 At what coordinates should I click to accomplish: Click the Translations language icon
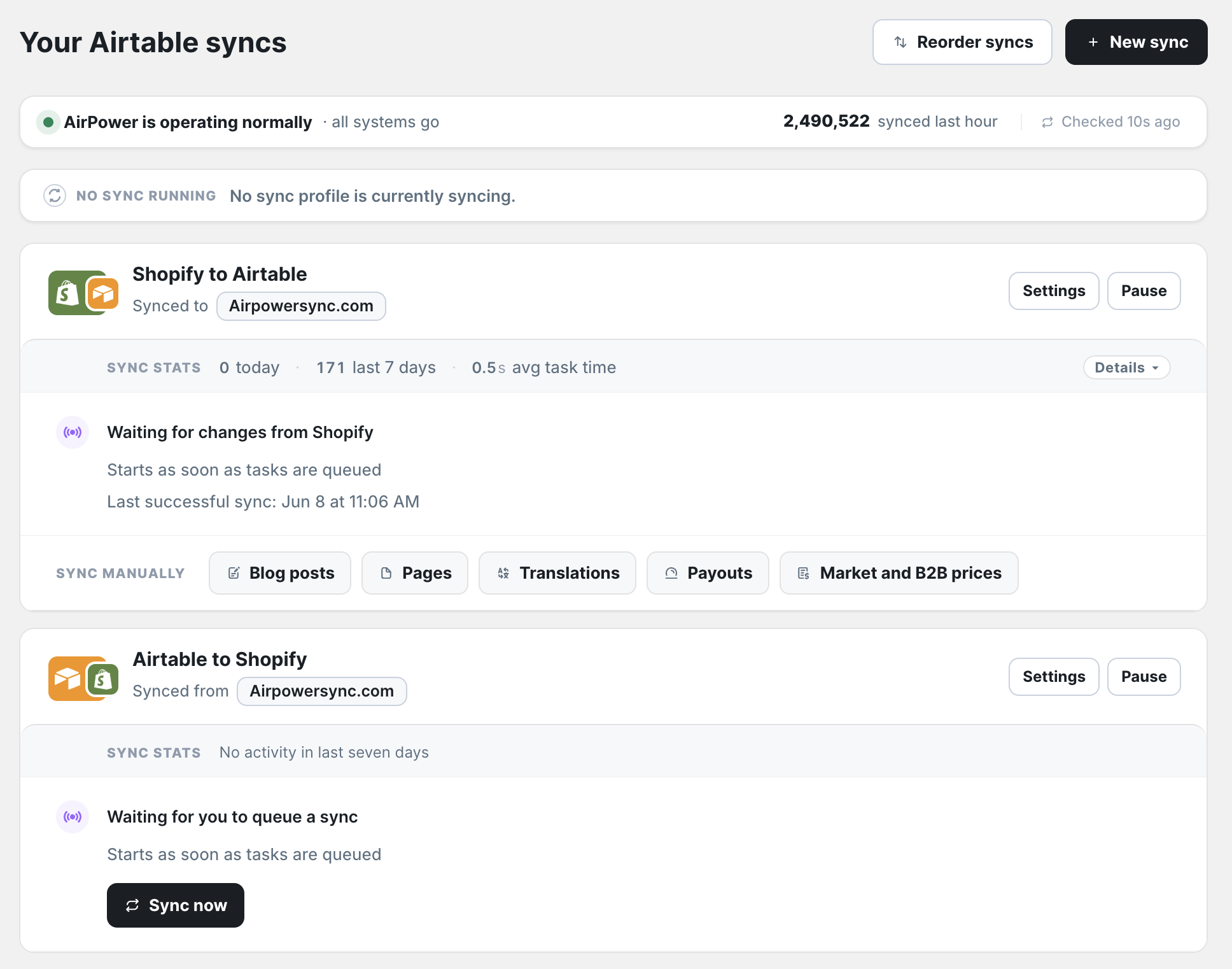click(503, 573)
